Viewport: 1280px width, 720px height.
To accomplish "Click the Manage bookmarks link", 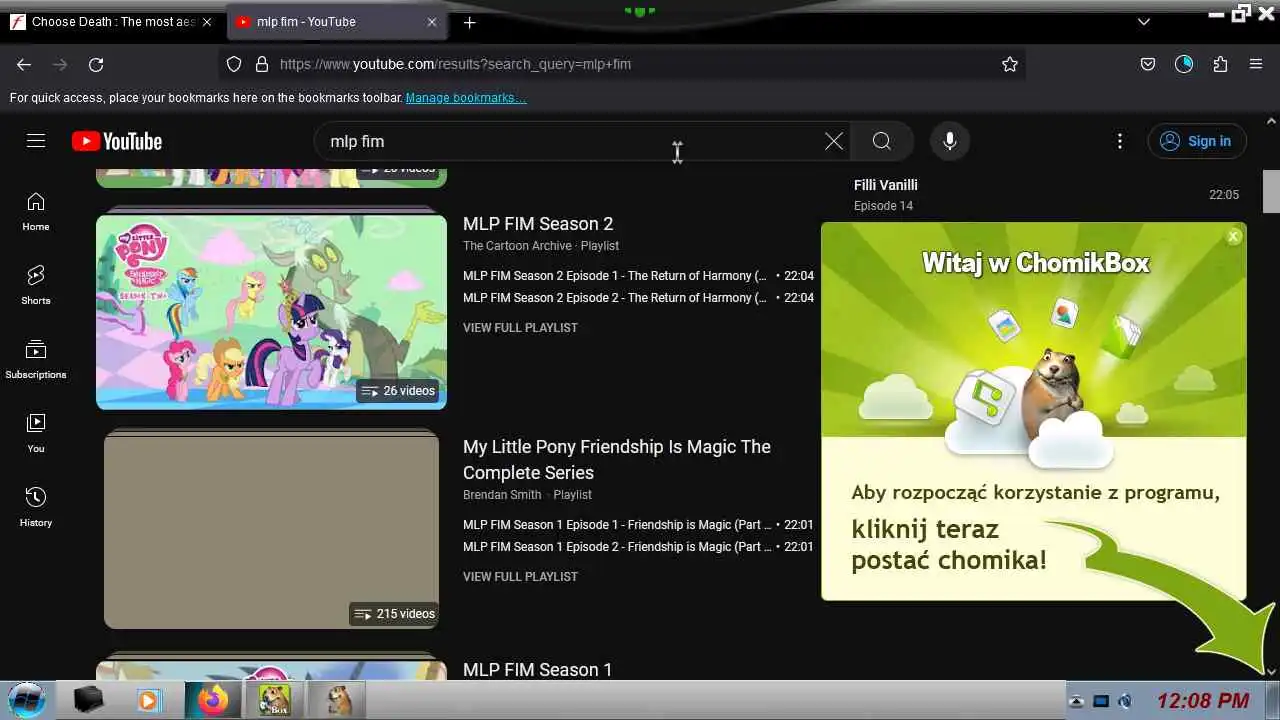I will pyautogui.click(x=466, y=98).
